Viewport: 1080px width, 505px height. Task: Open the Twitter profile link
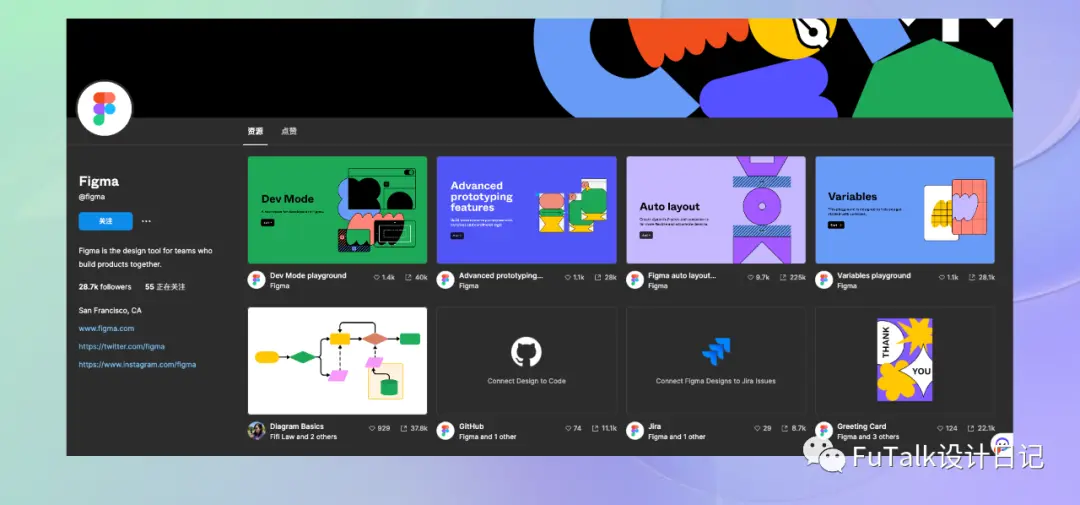pos(122,347)
